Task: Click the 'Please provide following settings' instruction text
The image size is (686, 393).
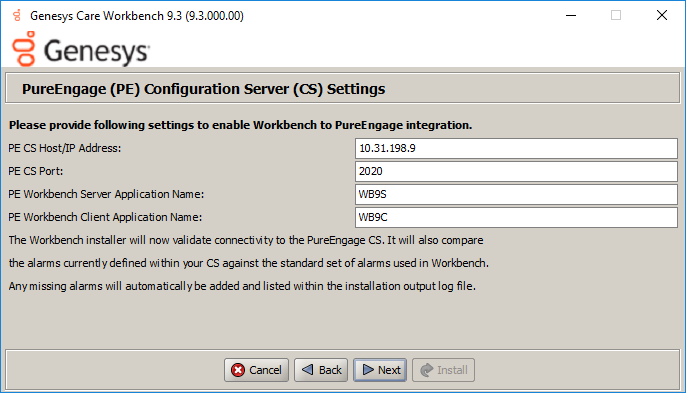Action: click(x=240, y=125)
